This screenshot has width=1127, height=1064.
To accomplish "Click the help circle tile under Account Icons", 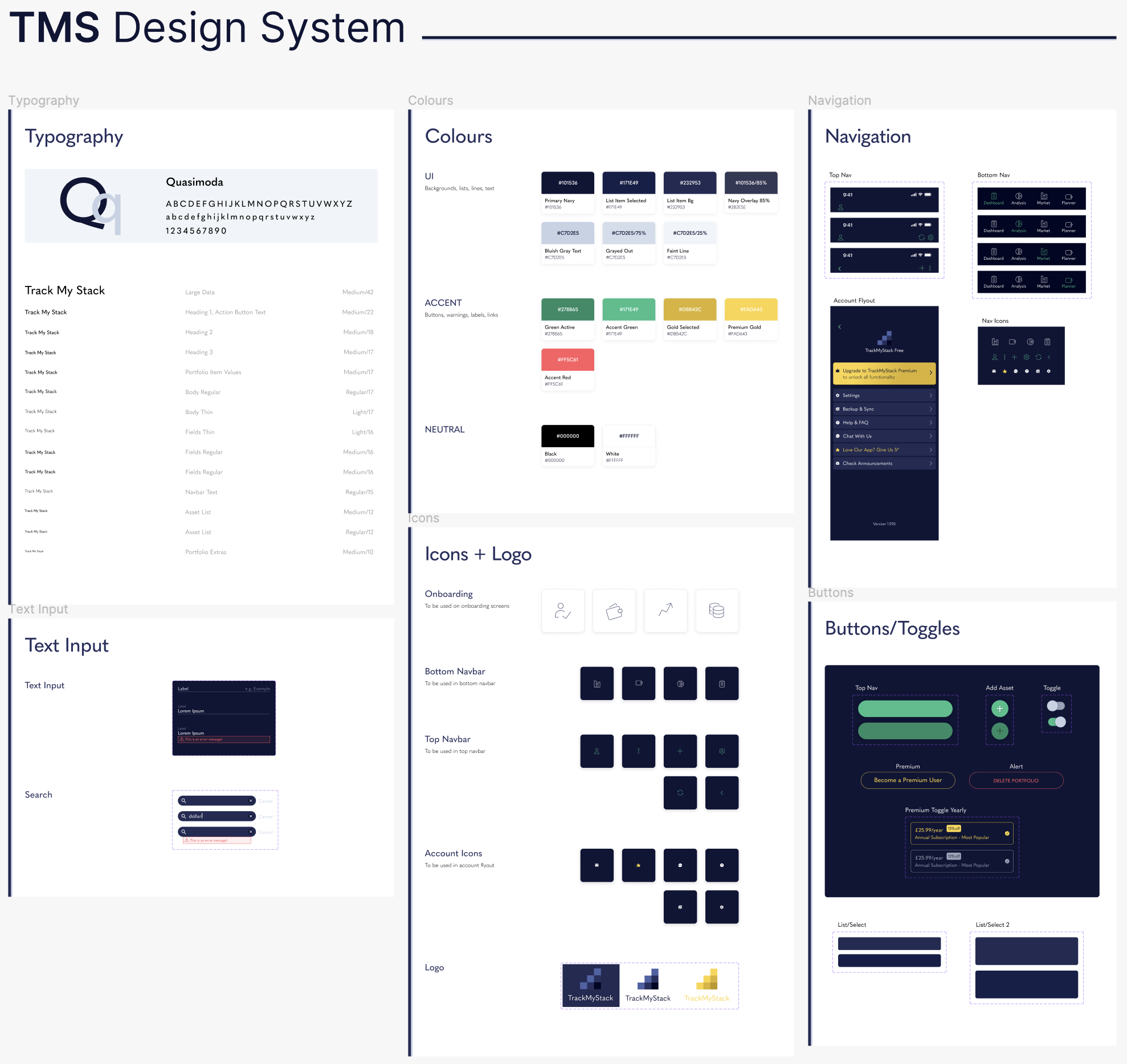I will tap(722, 865).
